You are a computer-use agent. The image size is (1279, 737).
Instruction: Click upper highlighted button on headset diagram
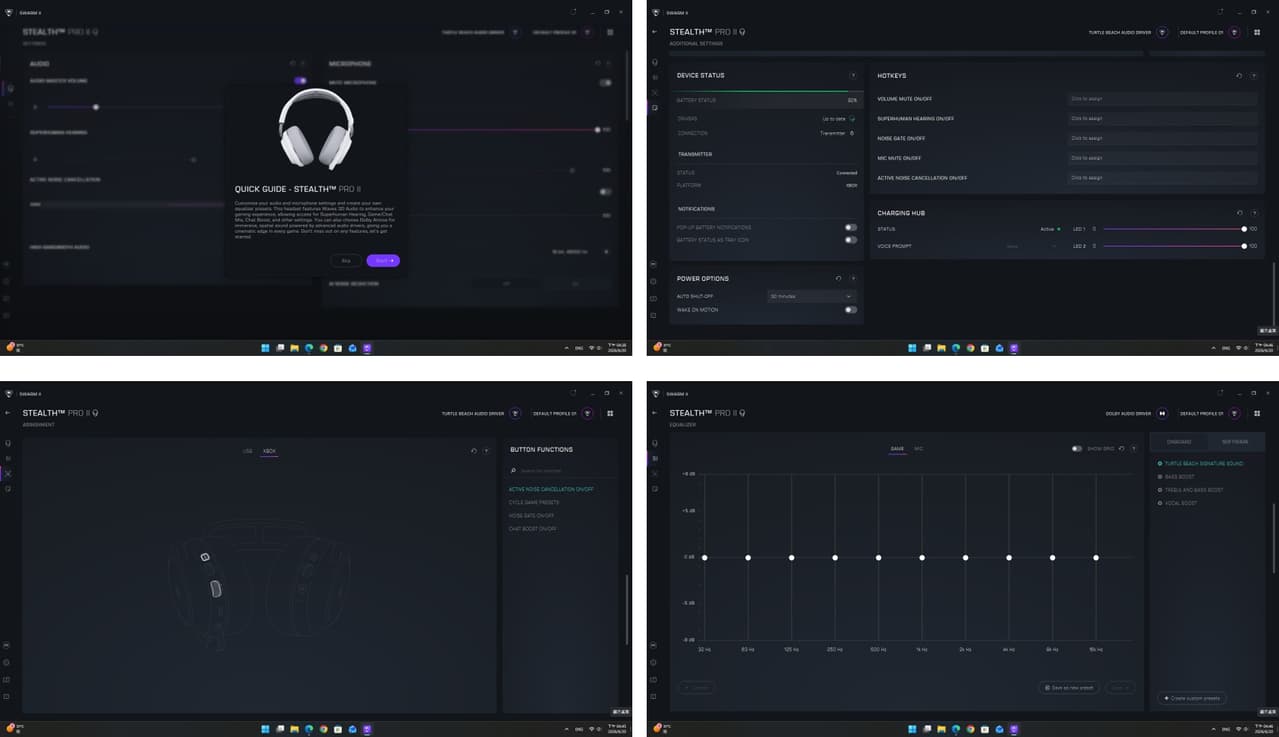204,556
